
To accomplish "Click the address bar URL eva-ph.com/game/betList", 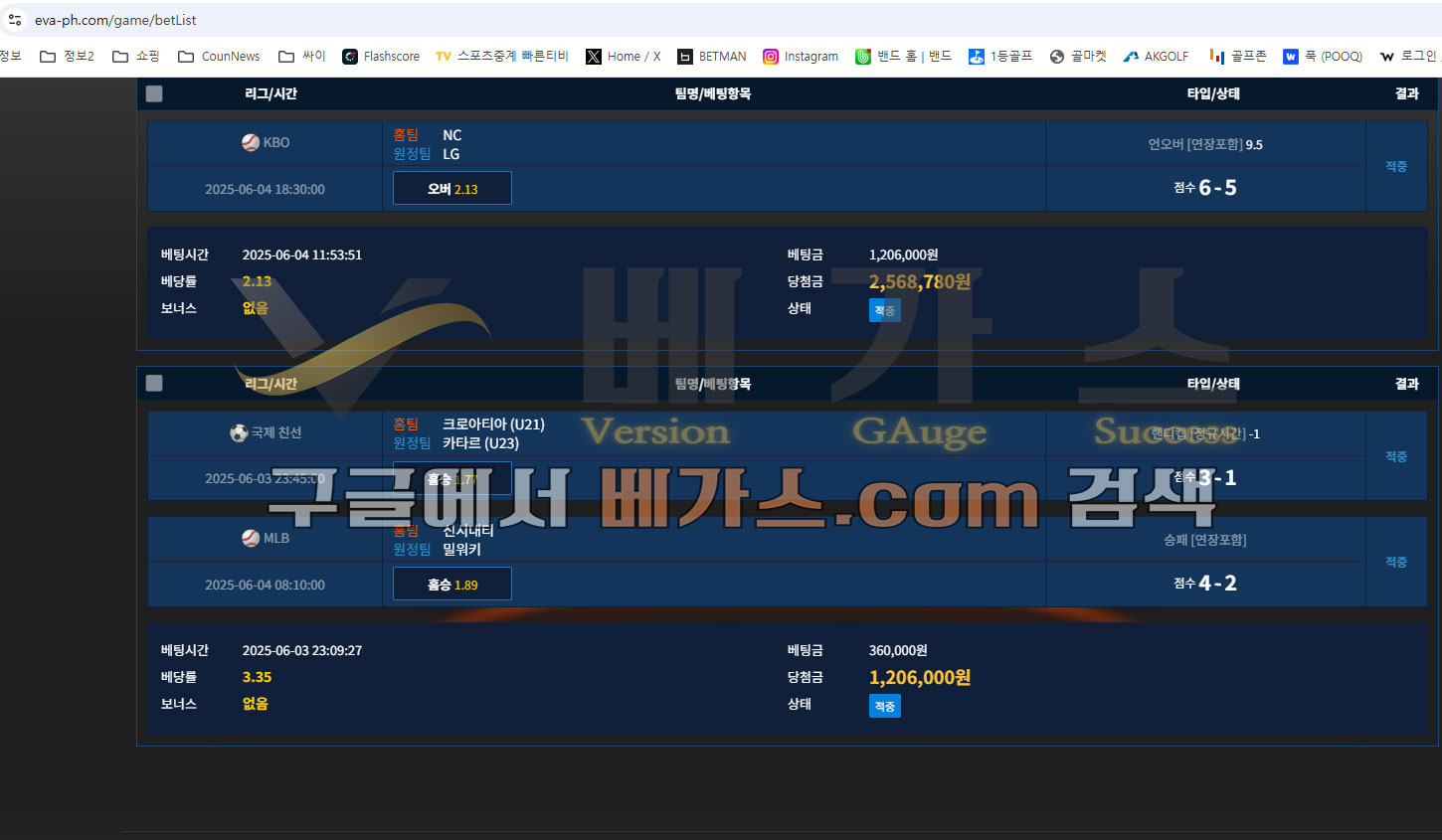I will coord(115,20).
